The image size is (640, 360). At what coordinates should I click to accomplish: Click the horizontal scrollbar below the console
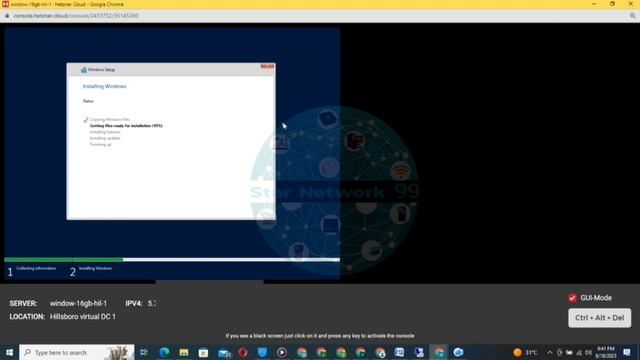pyautogui.click(x=209, y=282)
